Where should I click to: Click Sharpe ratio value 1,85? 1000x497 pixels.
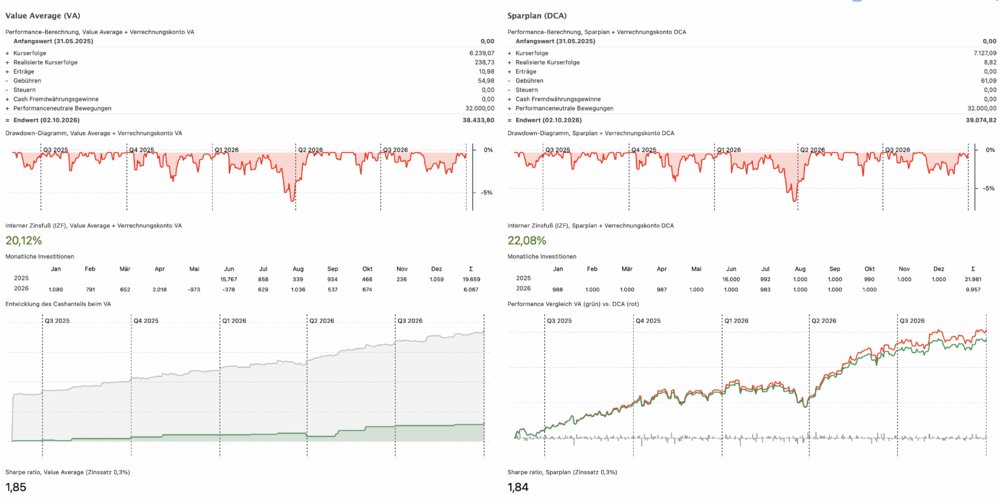click(x=15, y=488)
